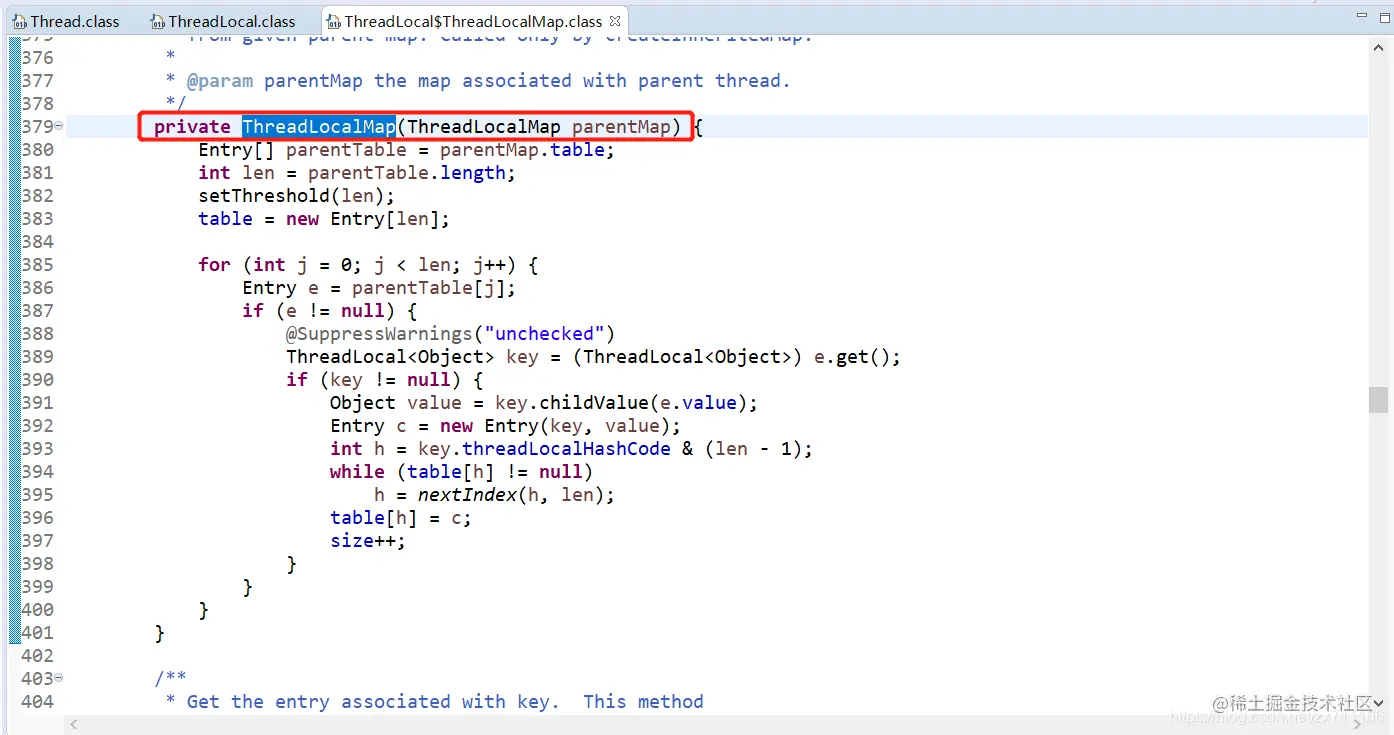Click line number 401 in the gutter
1394x735 pixels.
click(38, 633)
